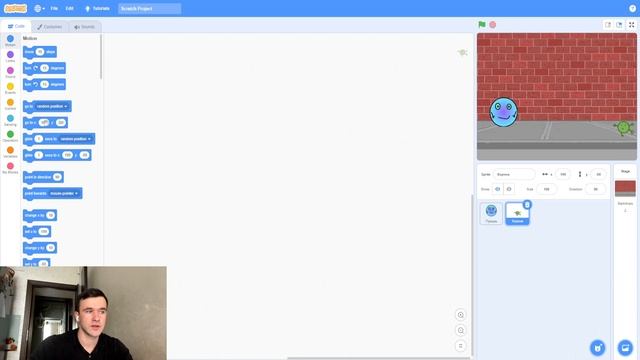Click the blue ball sprite on stage
Viewport: 640px width, 360px height.
(x=503, y=112)
